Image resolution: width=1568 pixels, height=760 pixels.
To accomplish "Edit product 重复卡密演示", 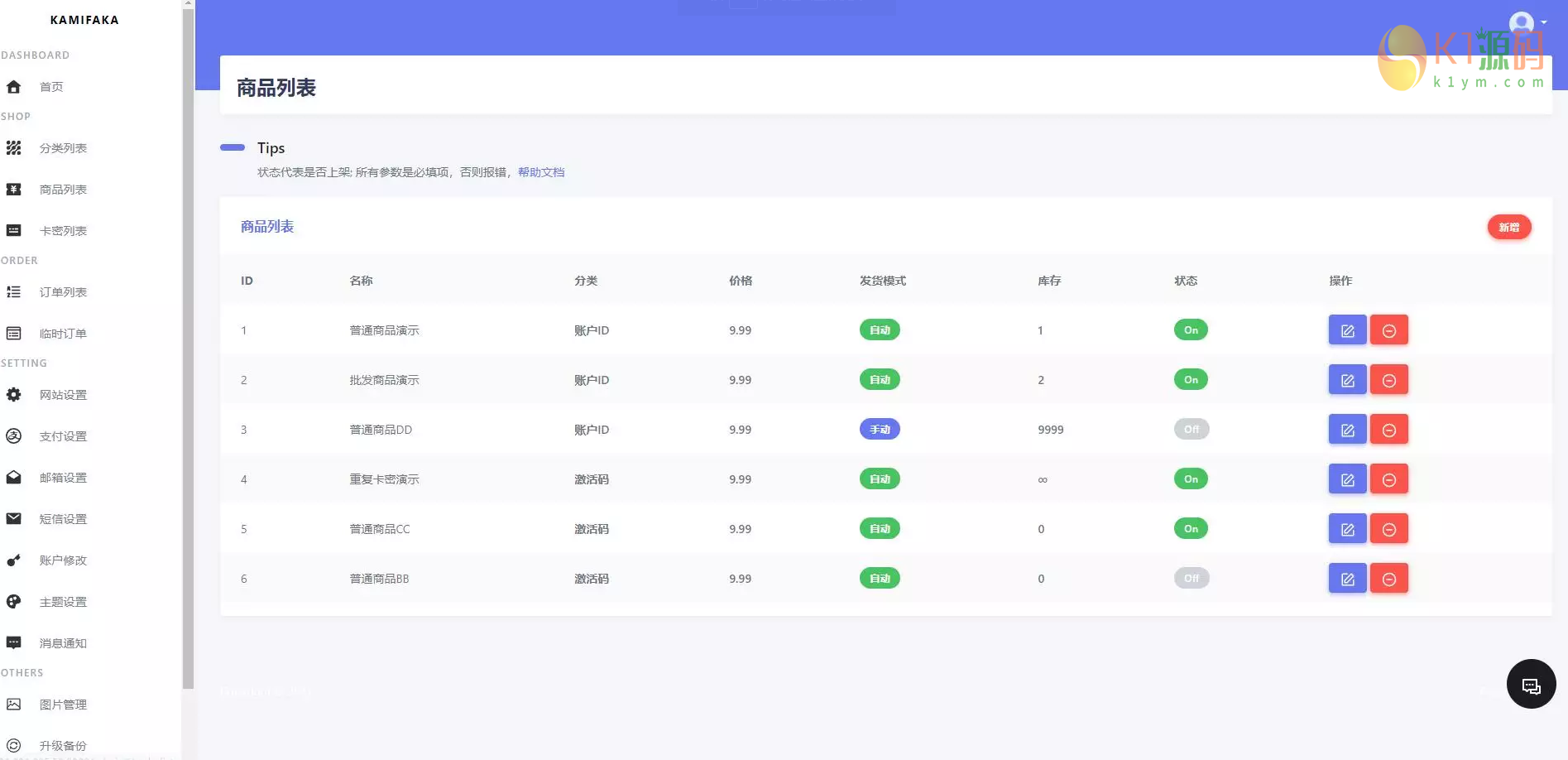I will 1347,479.
